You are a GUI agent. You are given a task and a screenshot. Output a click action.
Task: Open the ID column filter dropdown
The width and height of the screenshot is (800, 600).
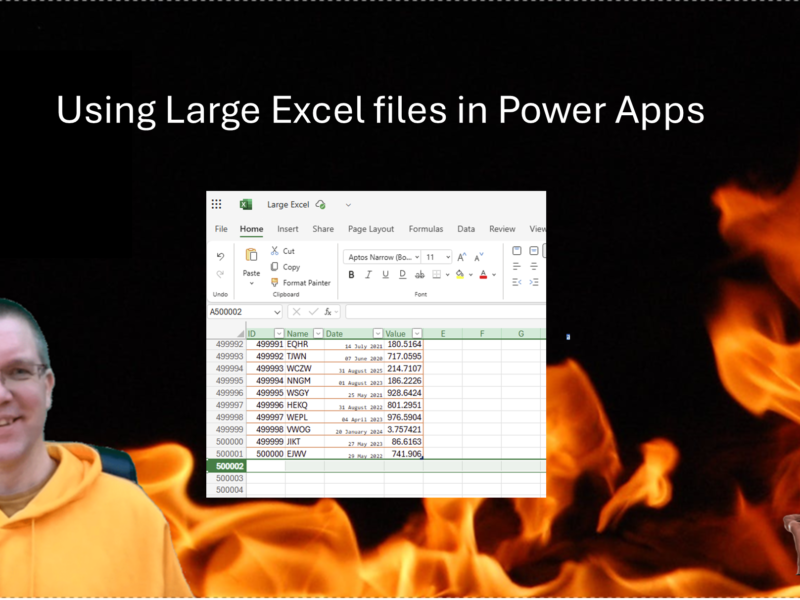[279, 334]
